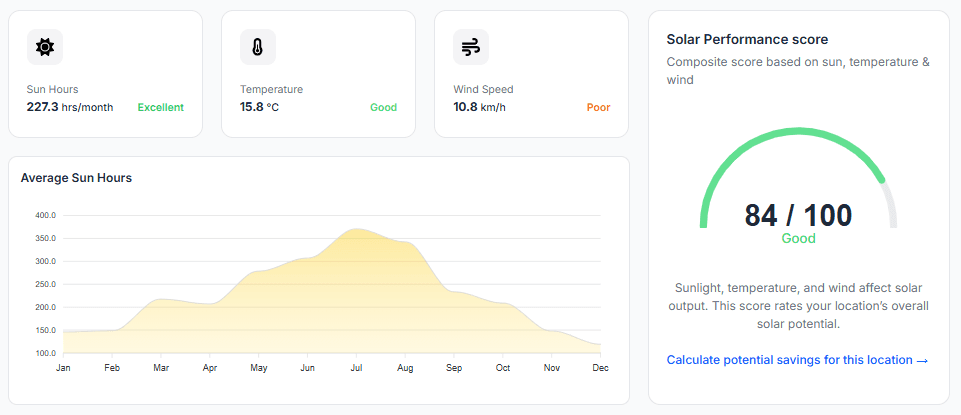The width and height of the screenshot is (961, 415).
Task: Click the Jul peak on the chart
Action: (x=356, y=231)
